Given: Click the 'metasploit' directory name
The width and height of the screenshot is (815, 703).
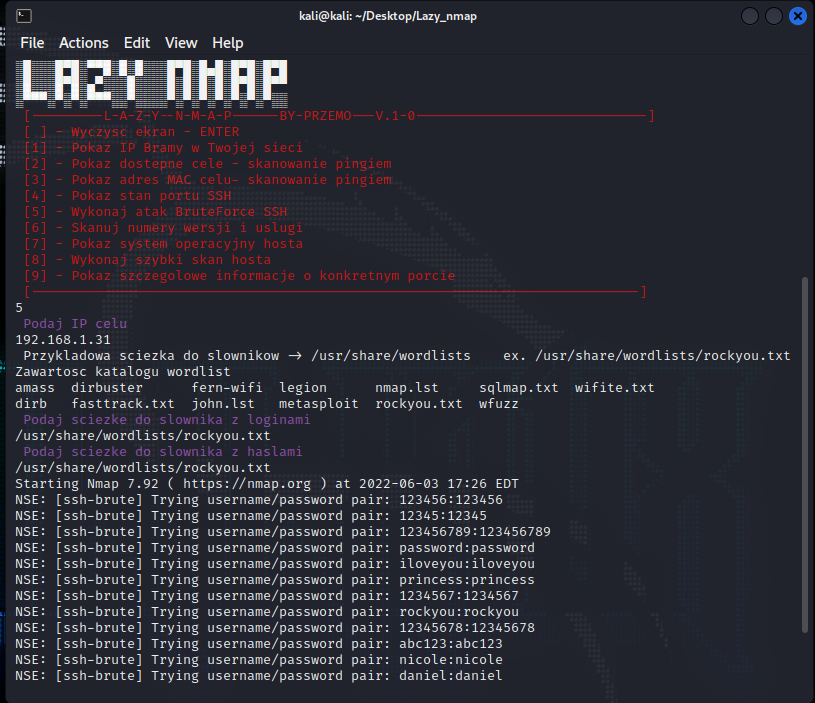Looking at the screenshot, I should 319,404.
